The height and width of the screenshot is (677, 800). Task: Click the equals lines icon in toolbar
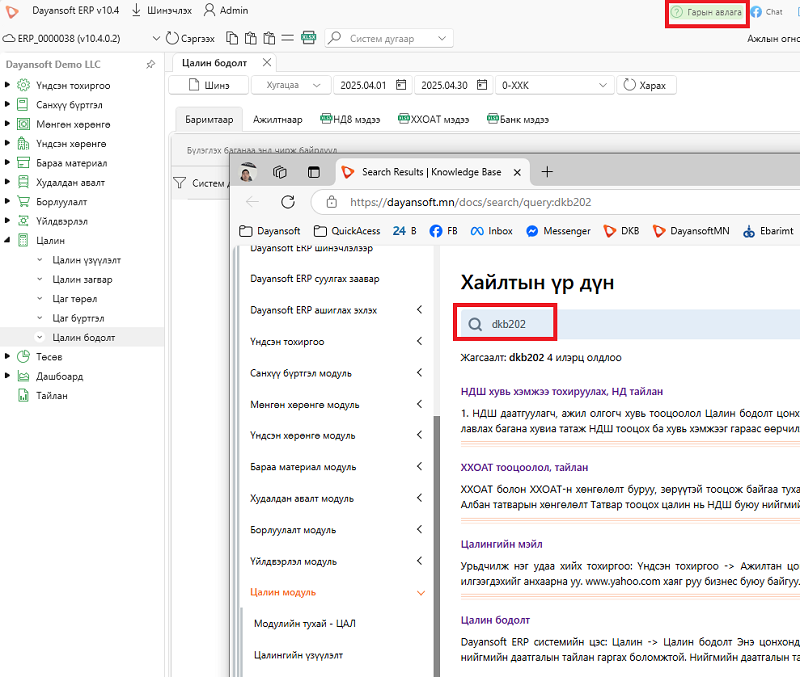pos(288,38)
